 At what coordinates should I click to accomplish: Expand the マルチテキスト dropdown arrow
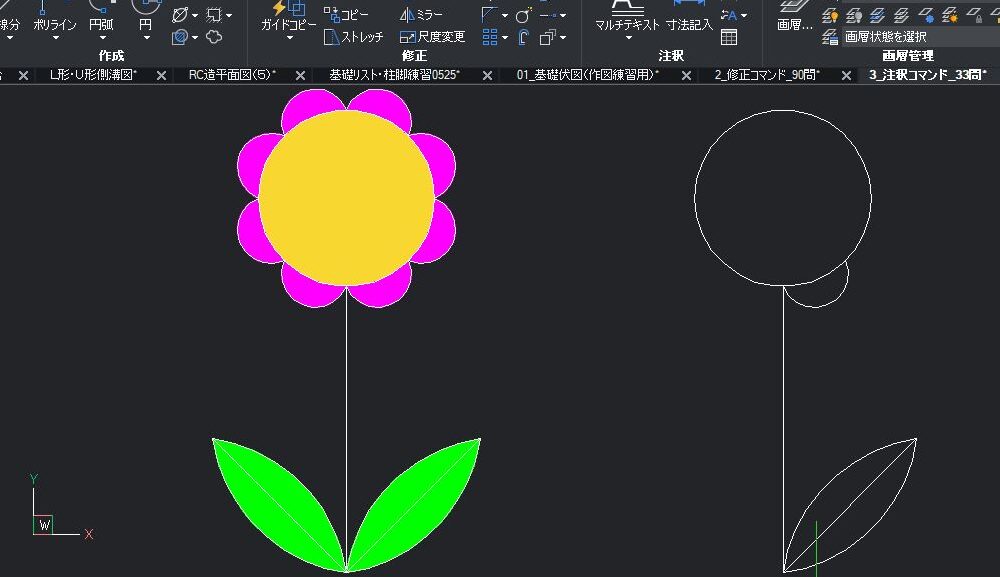[x=628, y=38]
